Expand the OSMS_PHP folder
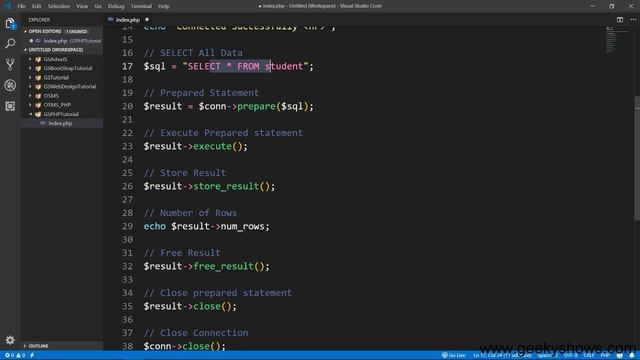The height and width of the screenshot is (360, 640). (30, 105)
